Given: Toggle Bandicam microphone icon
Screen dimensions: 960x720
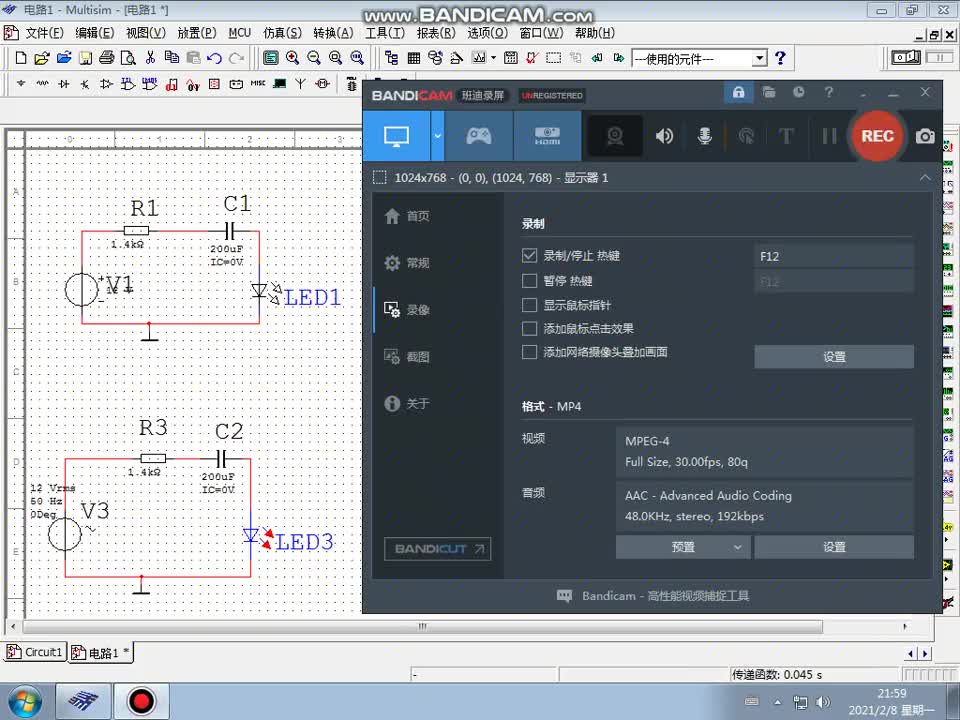Looking at the screenshot, I should (x=705, y=136).
